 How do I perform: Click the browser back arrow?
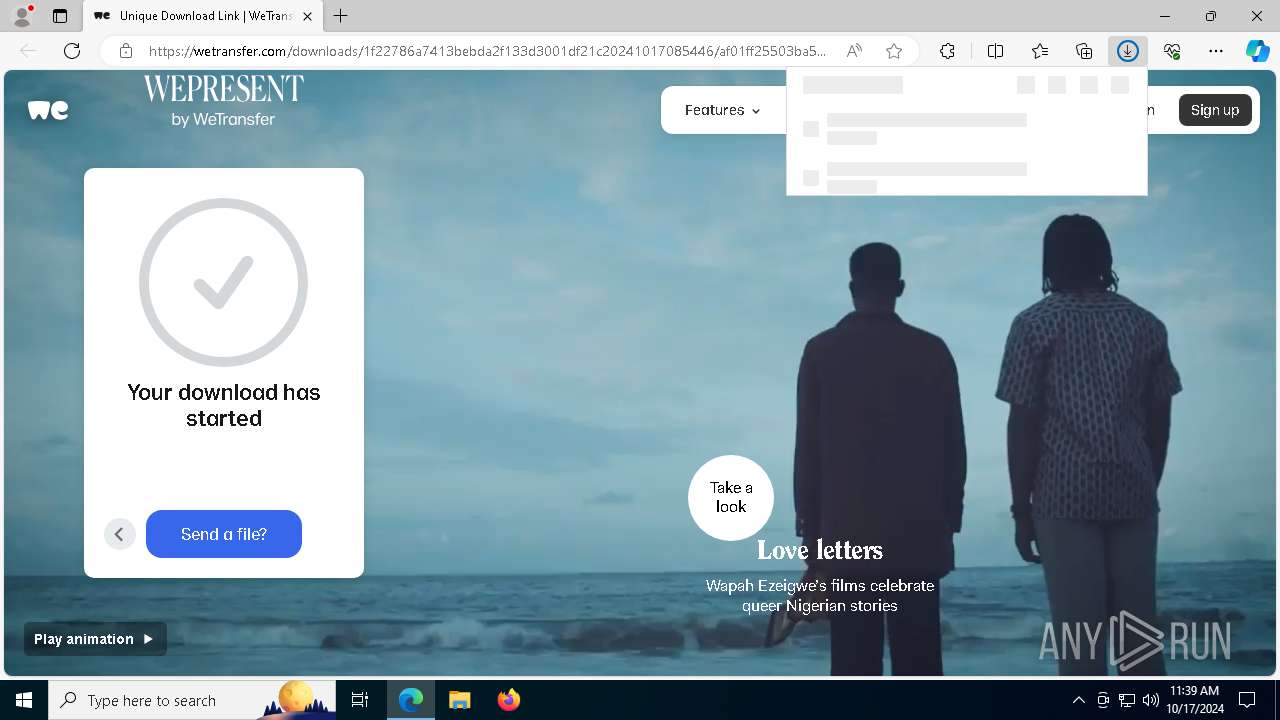(28, 51)
